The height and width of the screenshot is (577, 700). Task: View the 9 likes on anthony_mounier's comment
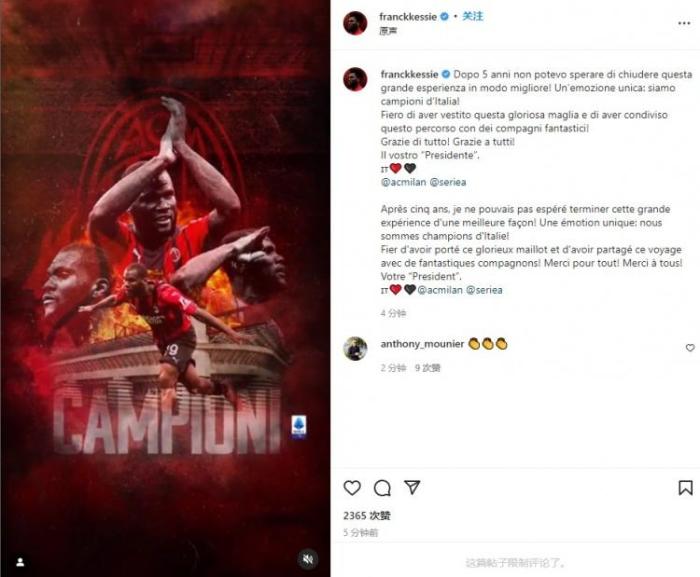click(x=427, y=368)
